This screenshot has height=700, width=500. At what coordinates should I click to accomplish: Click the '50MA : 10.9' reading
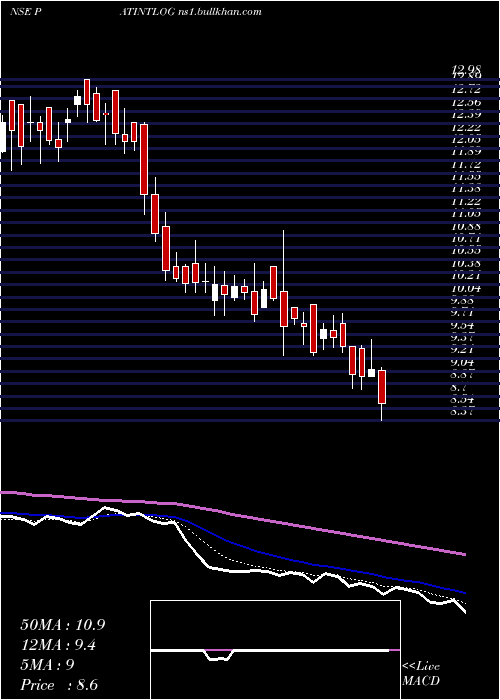tap(62, 625)
